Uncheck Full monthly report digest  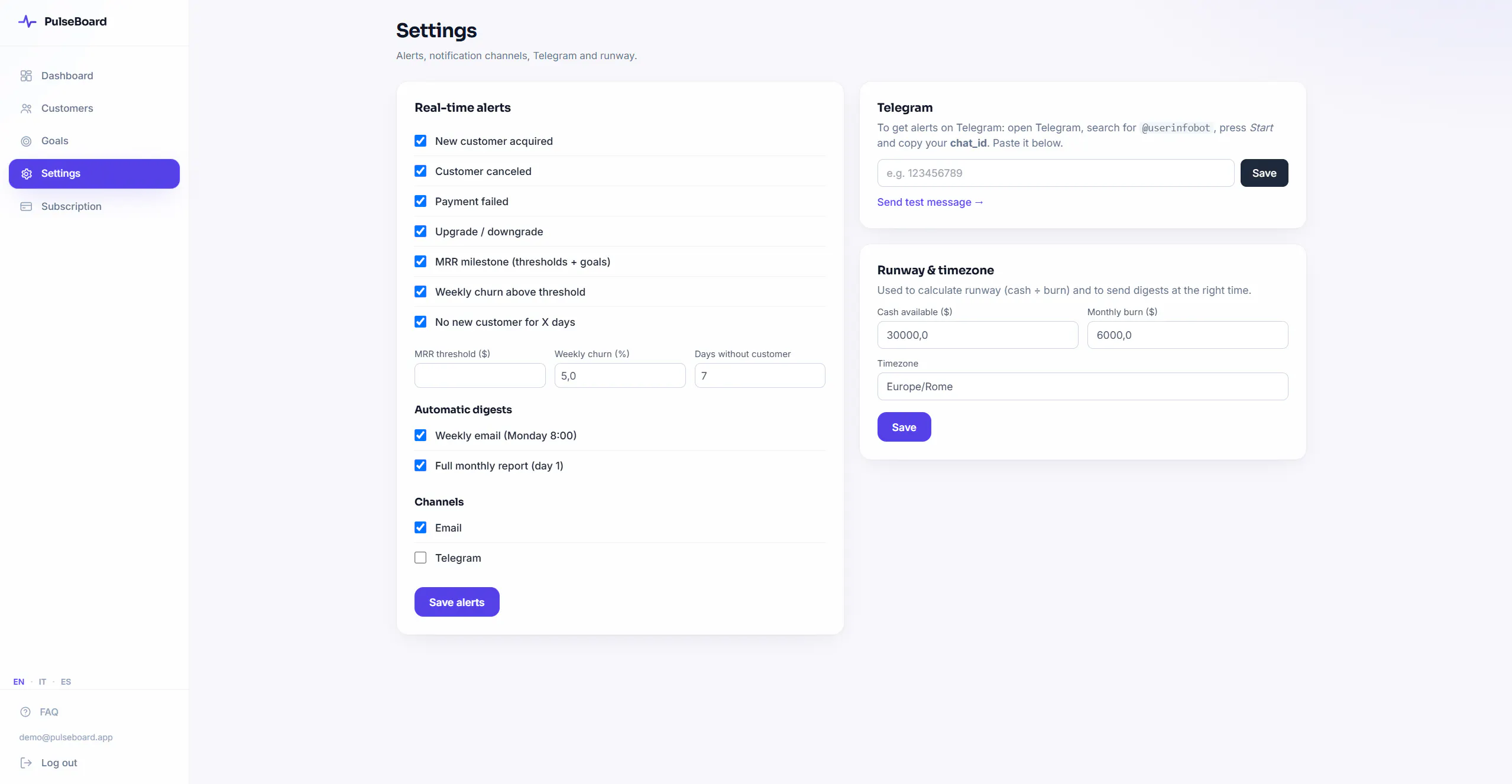[x=420, y=465]
